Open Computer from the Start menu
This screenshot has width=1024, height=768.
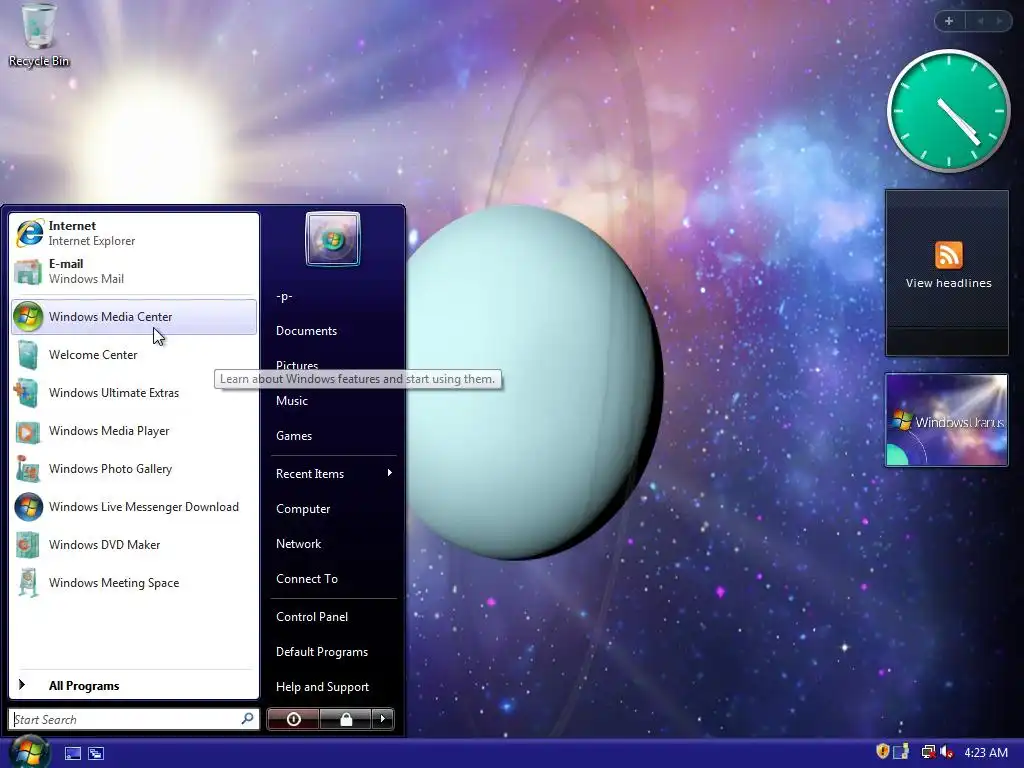pos(303,509)
